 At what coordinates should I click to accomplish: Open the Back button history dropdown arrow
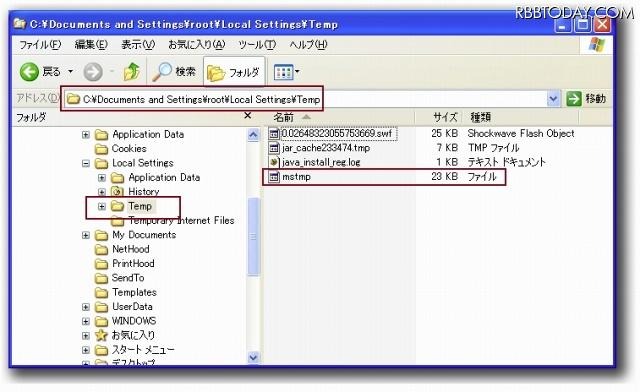coord(71,72)
